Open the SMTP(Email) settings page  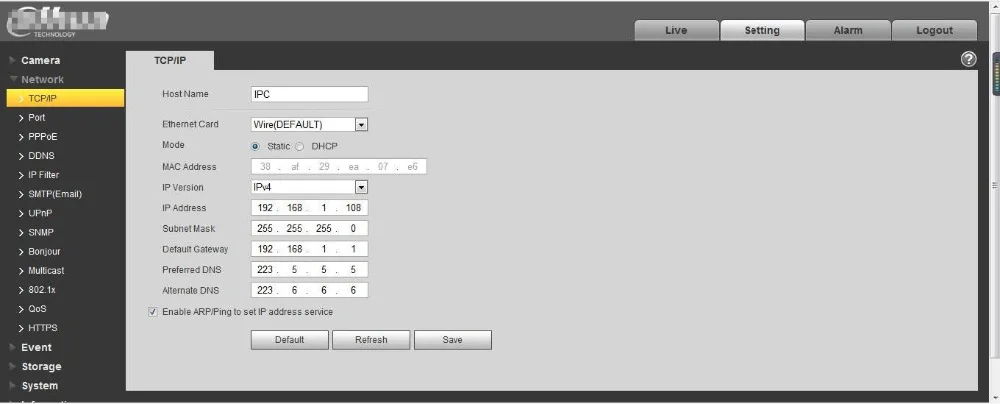click(x=55, y=194)
